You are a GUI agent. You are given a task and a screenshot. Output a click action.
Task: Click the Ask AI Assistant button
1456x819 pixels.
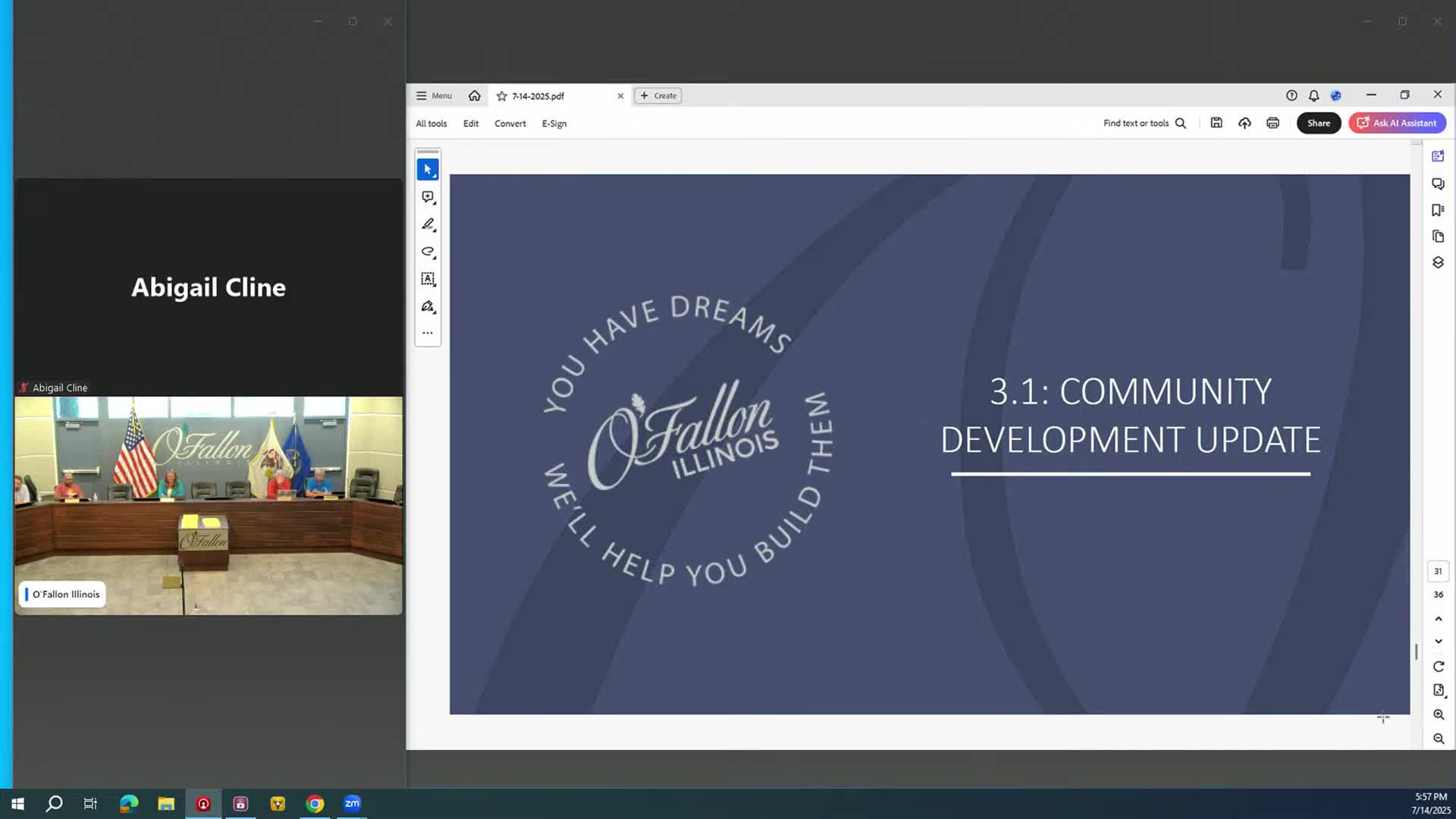tap(1397, 123)
